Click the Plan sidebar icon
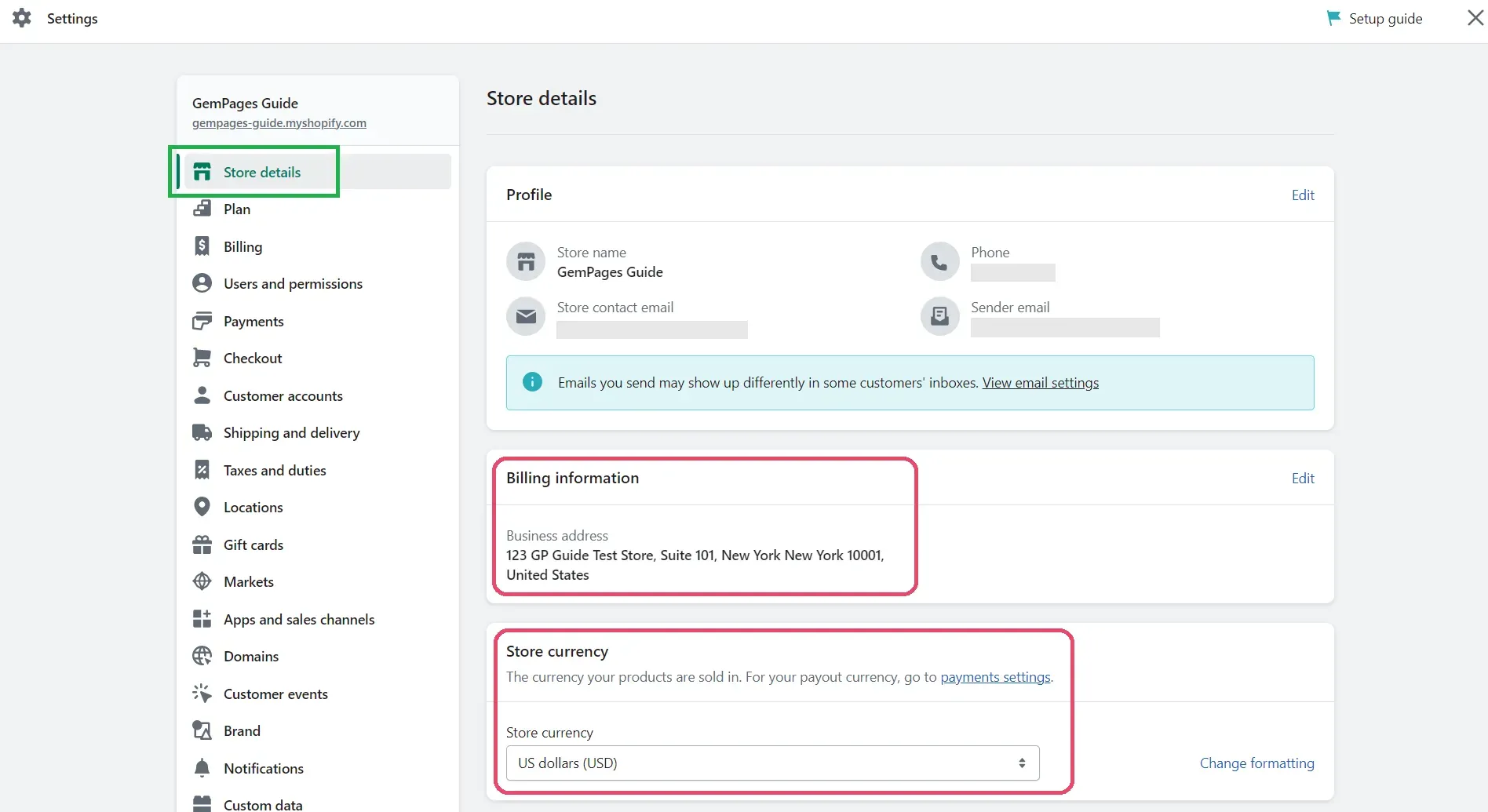Screen dimensions: 1488x812 (202, 209)
